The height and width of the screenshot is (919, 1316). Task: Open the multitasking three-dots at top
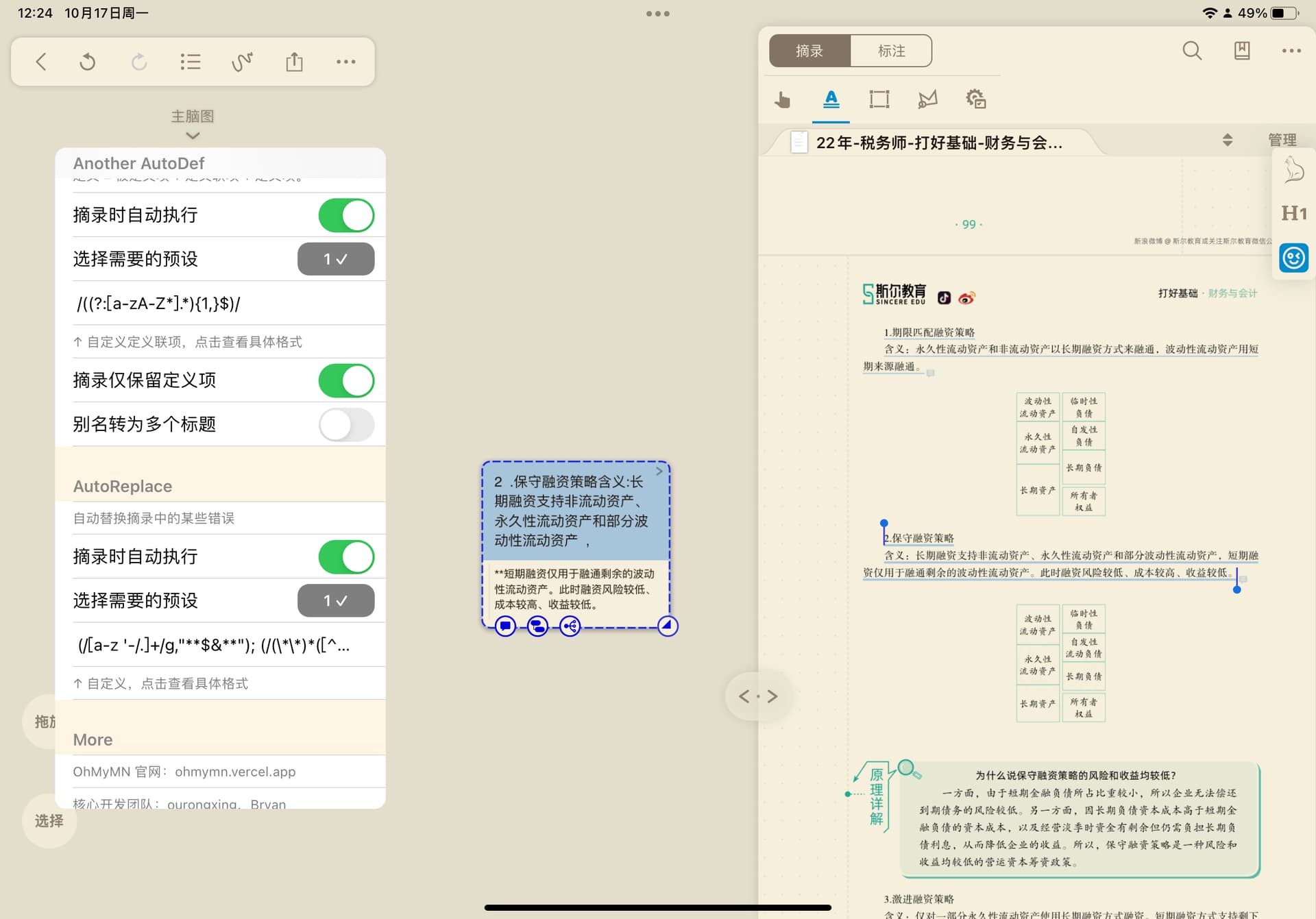(x=658, y=14)
